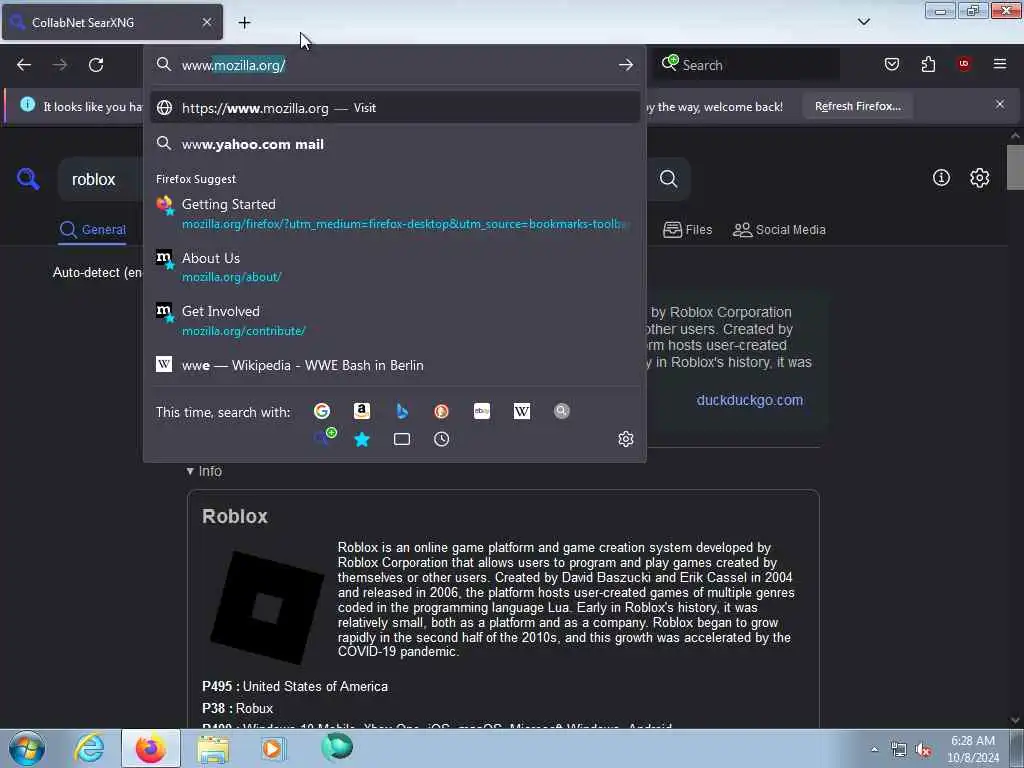Open the WWE Bash in Berlin suggestion
This screenshot has width=1024, height=768.
click(395, 365)
